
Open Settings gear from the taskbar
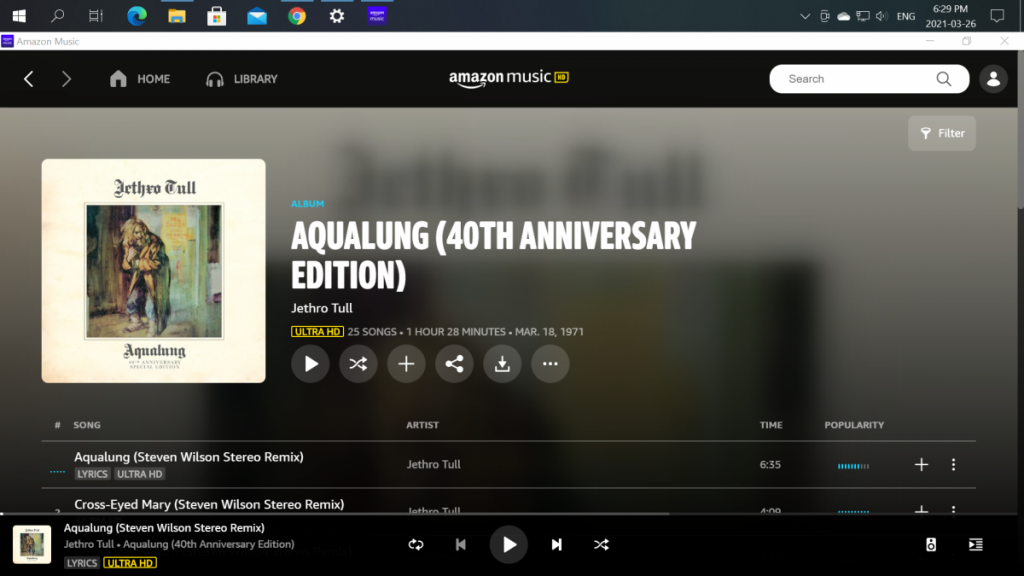pyautogui.click(x=337, y=16)
